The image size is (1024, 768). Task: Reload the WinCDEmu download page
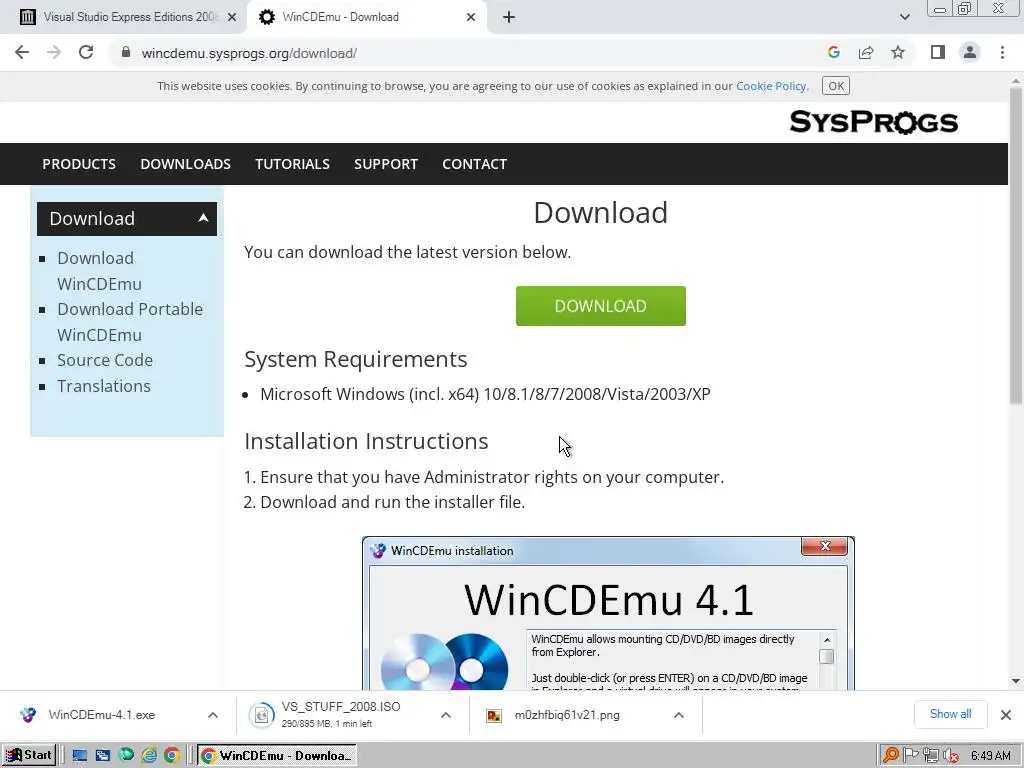point(86,53)
